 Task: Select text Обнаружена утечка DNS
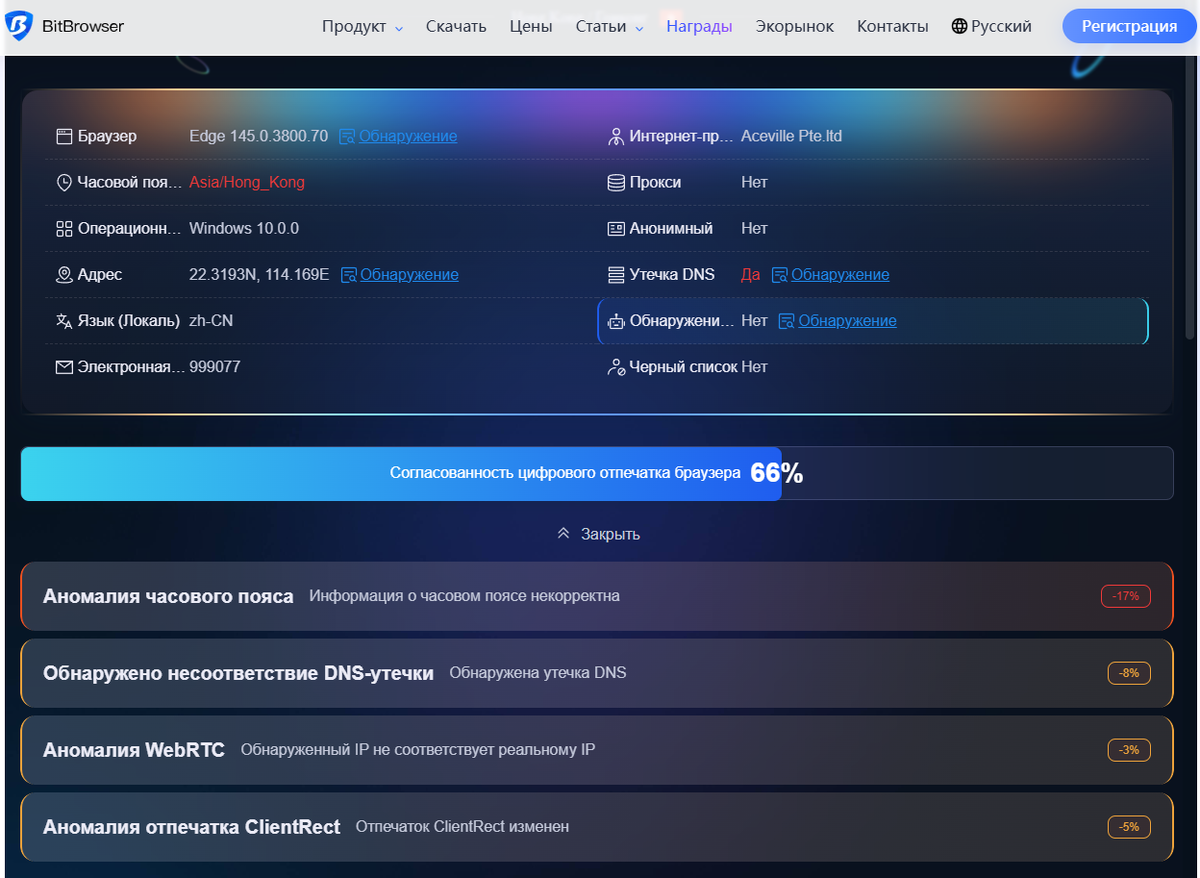[x=538, y=673]
